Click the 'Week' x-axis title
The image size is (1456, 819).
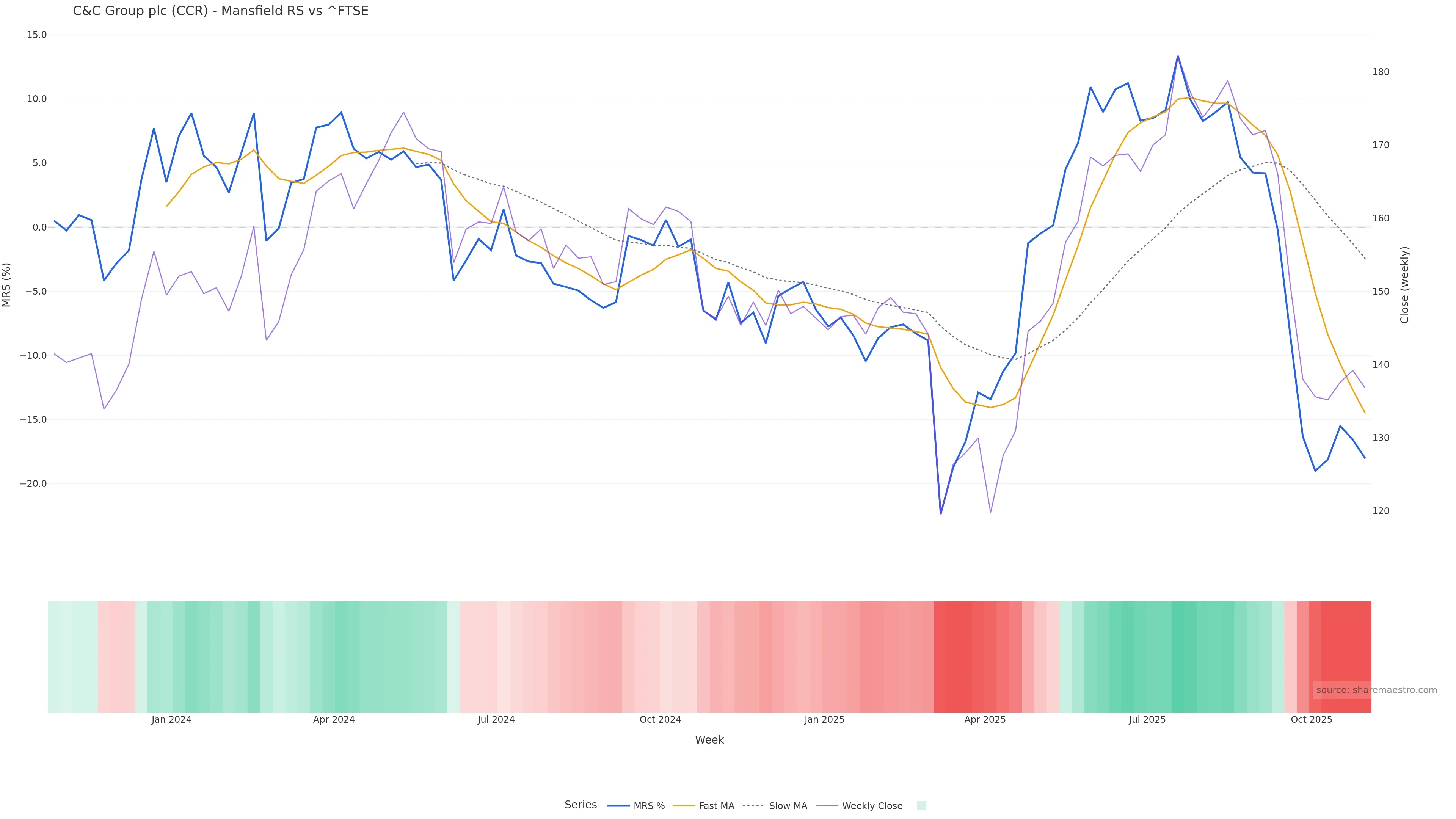(709, 741)
